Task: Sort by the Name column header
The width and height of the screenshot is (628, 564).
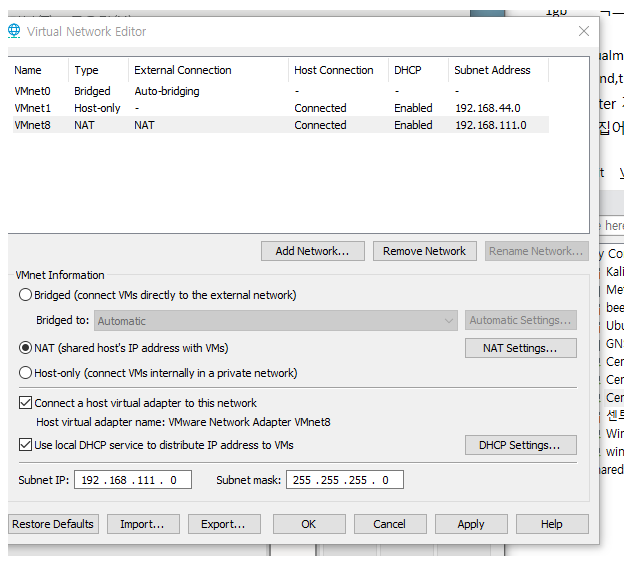Action: [38, 70]
